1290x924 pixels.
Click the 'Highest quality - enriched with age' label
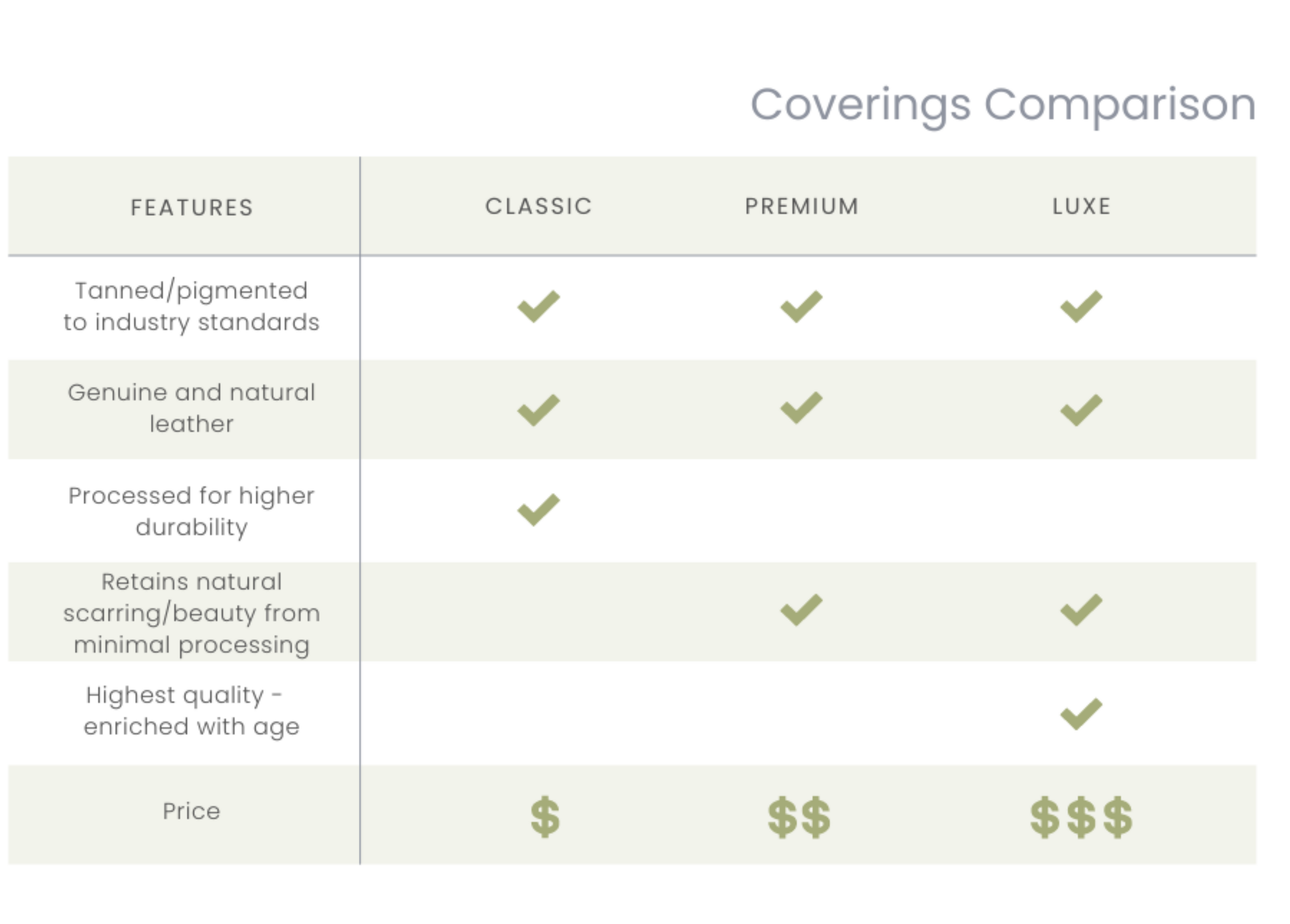(191, 711)
